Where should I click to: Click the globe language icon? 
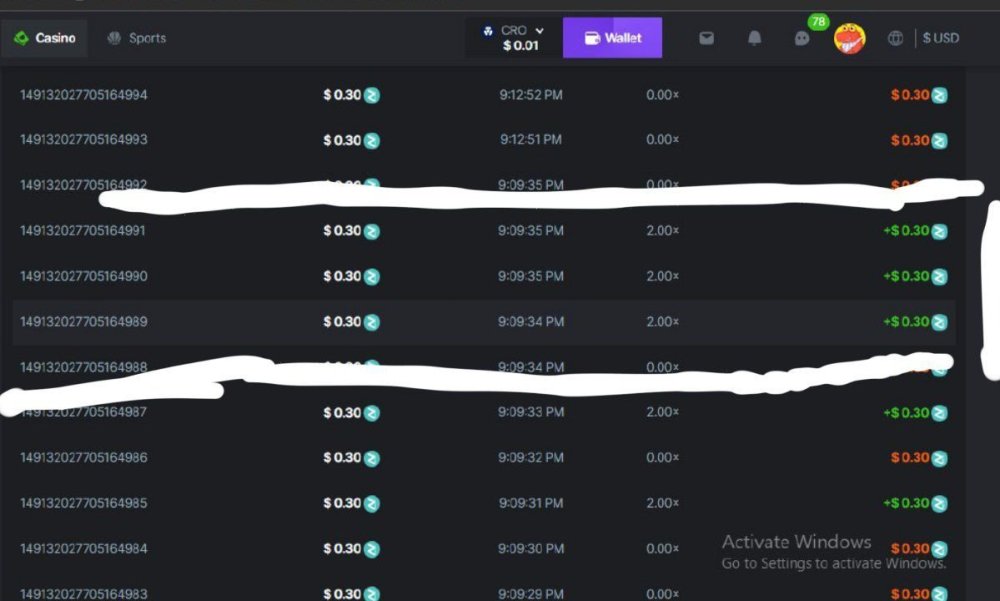pos(896,38)
